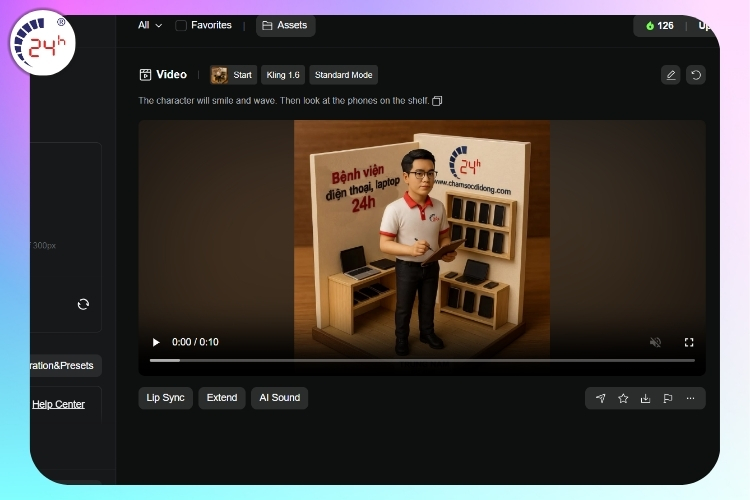This screenshot has height=500, width=750.
Task: Click the Video section icon
Action: pos(145,75)
